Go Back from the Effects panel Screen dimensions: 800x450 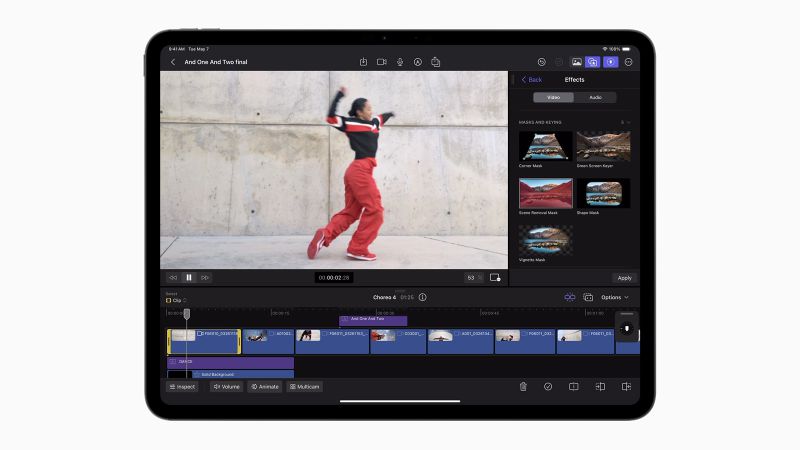[531, 79]
